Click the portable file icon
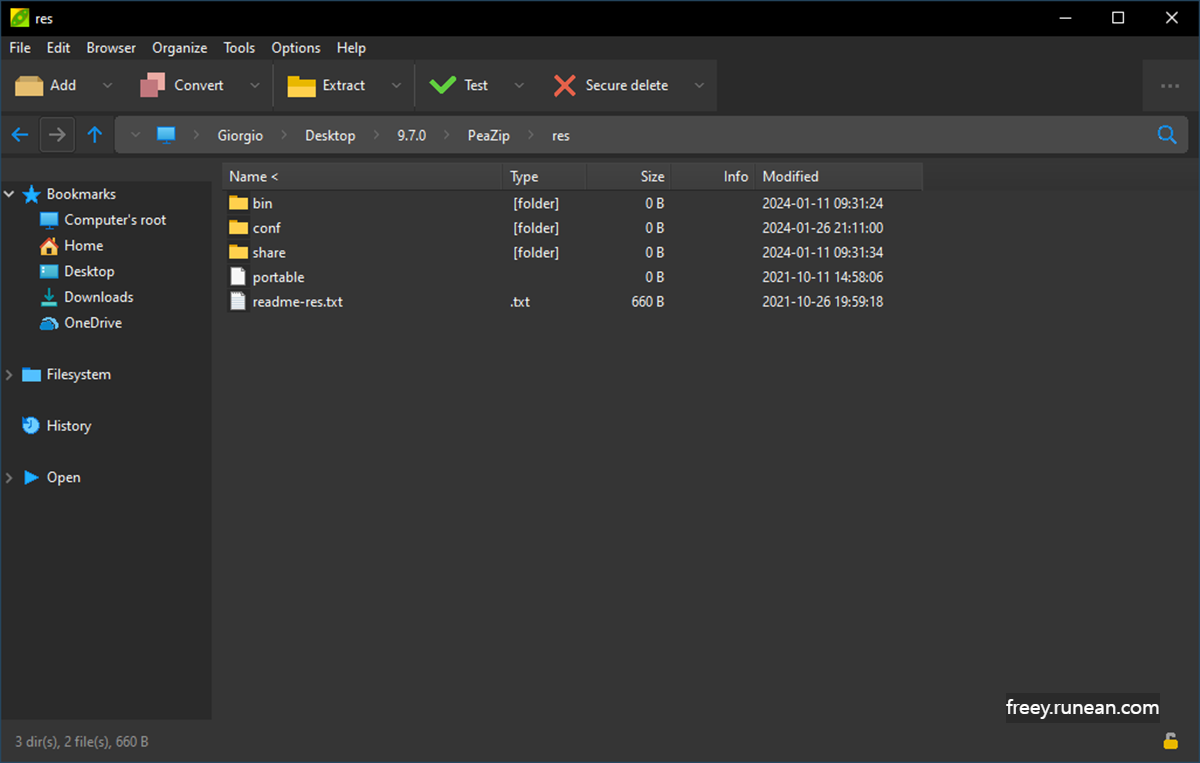 (x=238, y=277)
